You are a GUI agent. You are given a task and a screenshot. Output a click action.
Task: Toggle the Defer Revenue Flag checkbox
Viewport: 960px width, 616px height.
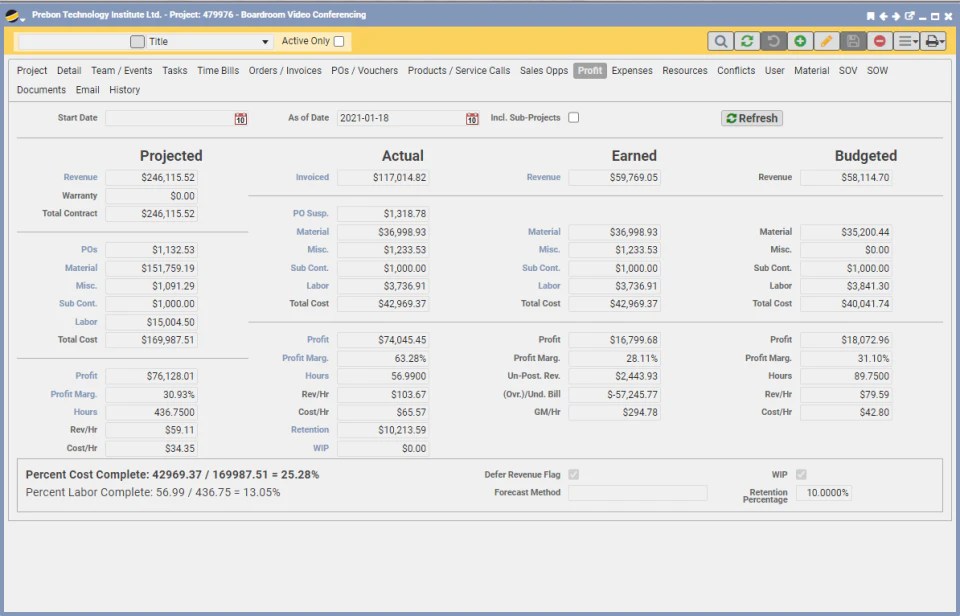click(x=574, y=474)
